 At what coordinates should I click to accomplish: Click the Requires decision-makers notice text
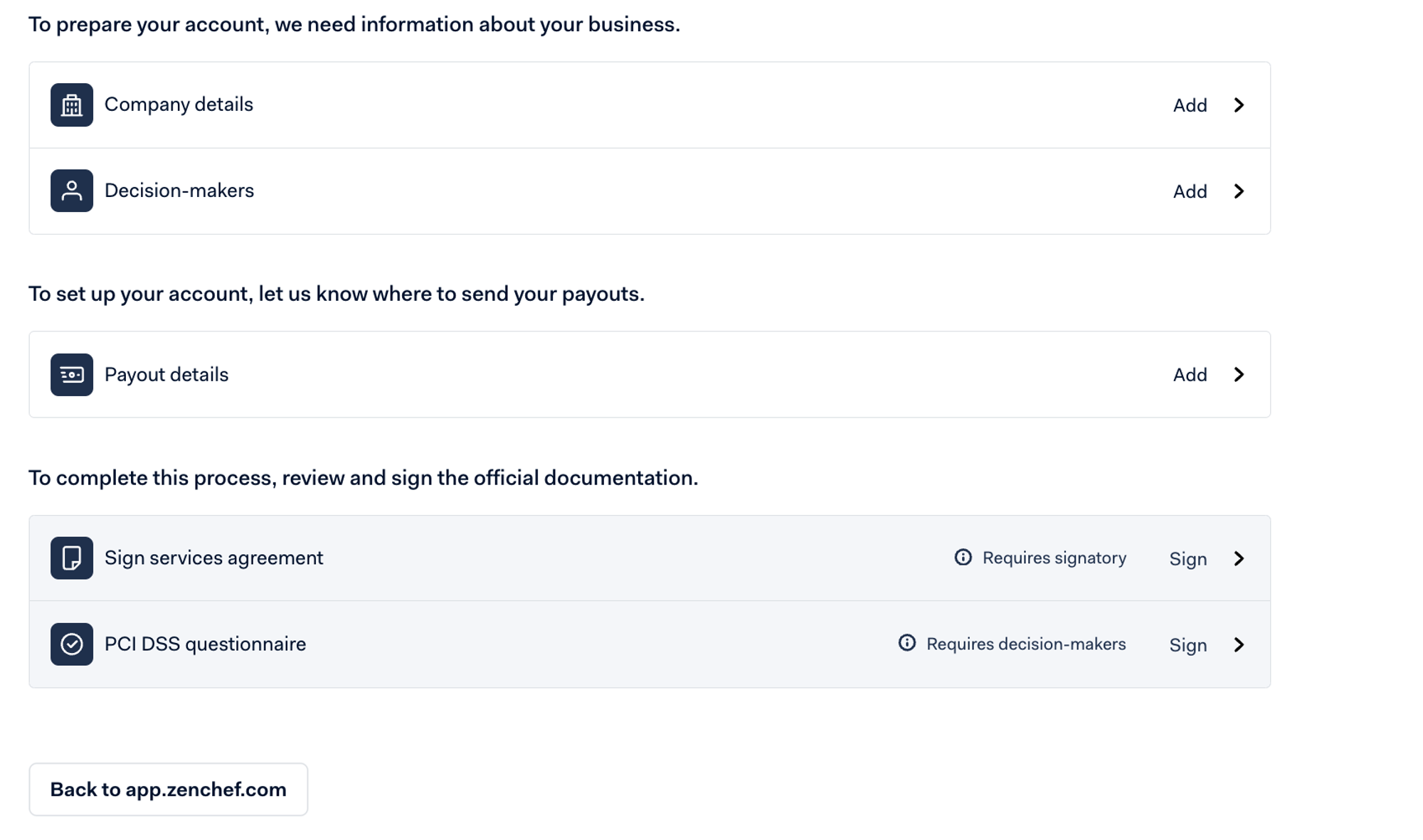tap(1025, 644)
